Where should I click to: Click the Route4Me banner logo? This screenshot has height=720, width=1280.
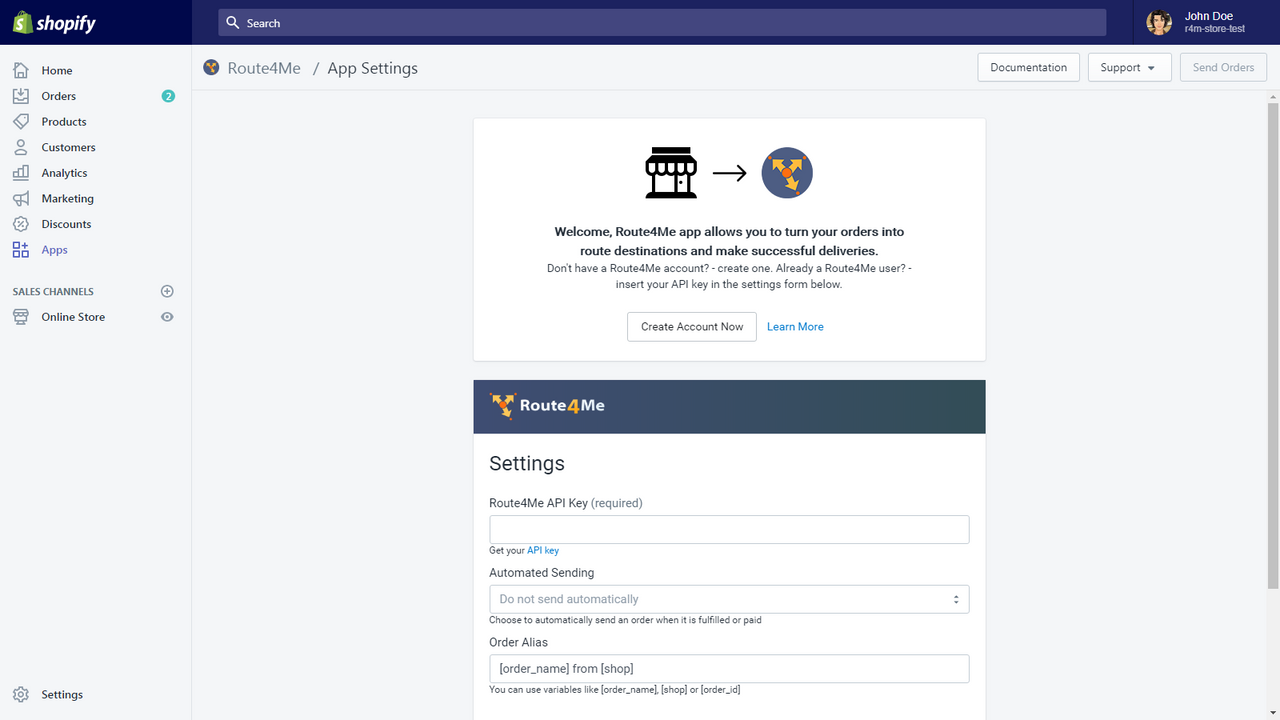(548, 406)
